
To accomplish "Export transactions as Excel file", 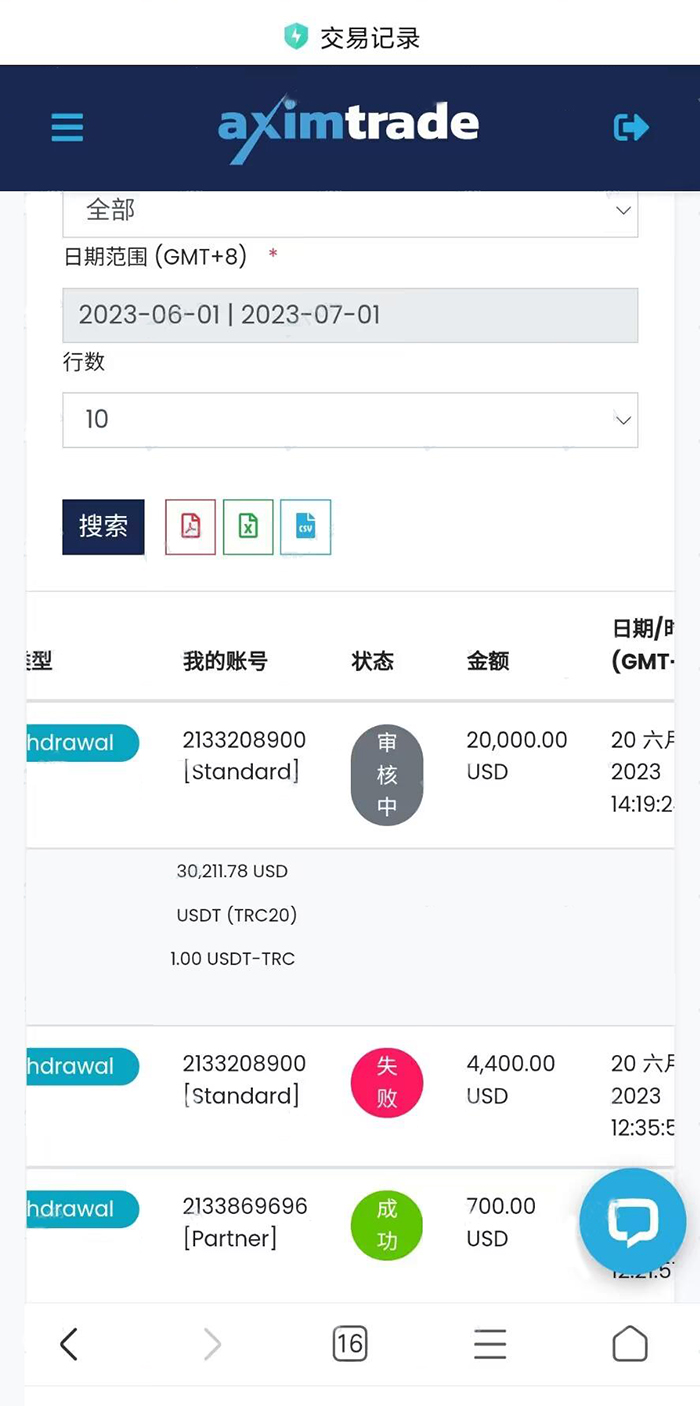I will 248,526.
